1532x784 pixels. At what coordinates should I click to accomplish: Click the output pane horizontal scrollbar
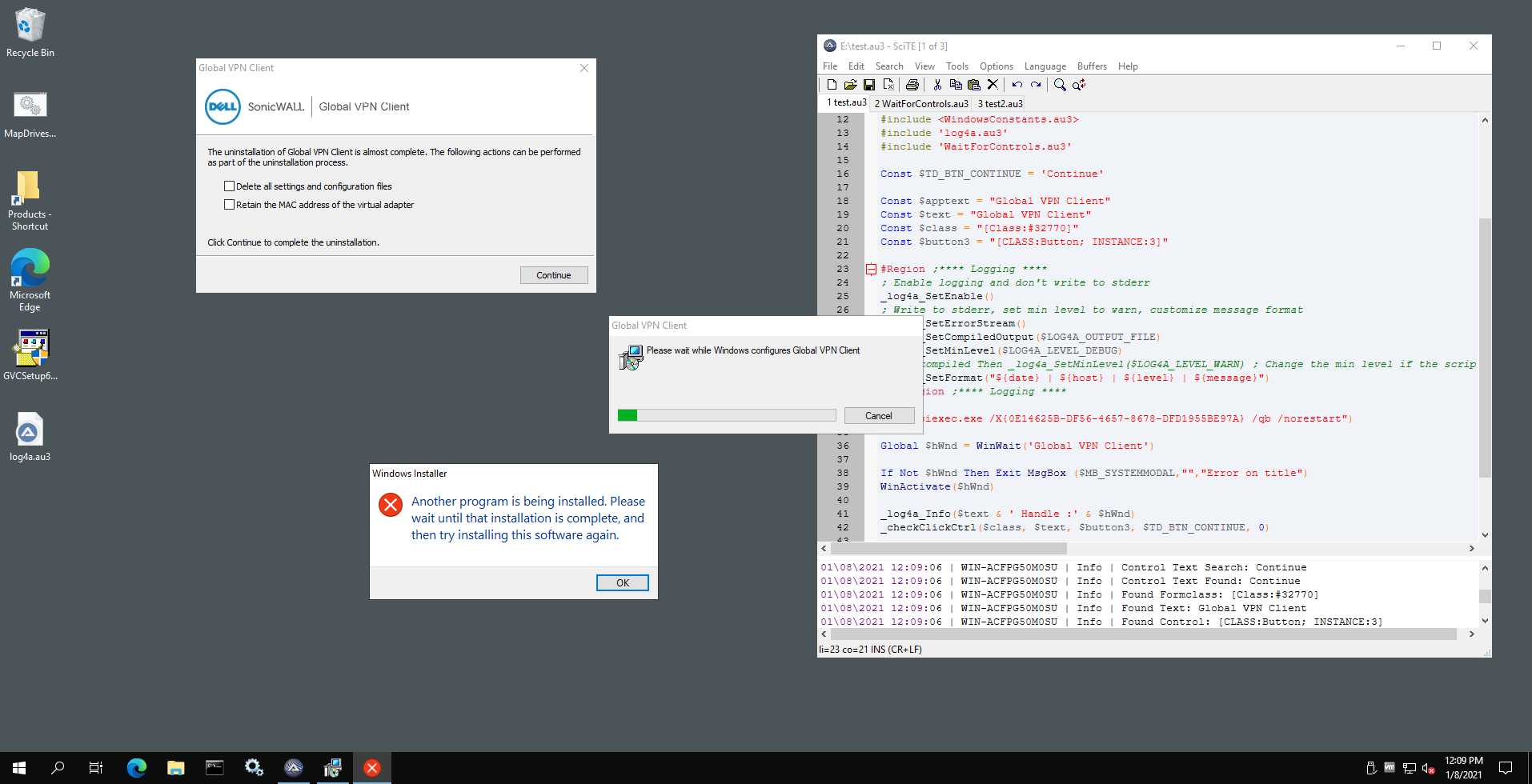tap(1144, 634)
